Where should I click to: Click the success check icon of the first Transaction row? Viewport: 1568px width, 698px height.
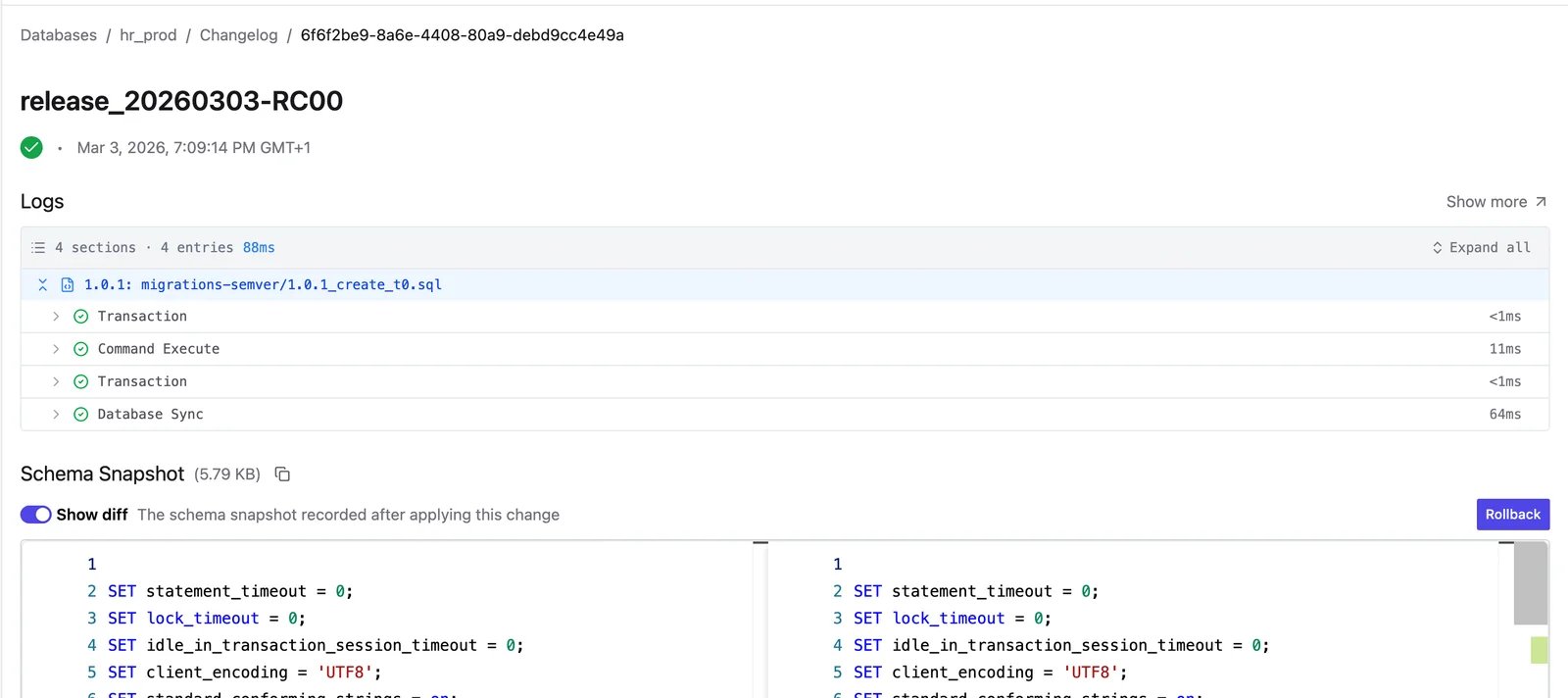tap(81, 317)
